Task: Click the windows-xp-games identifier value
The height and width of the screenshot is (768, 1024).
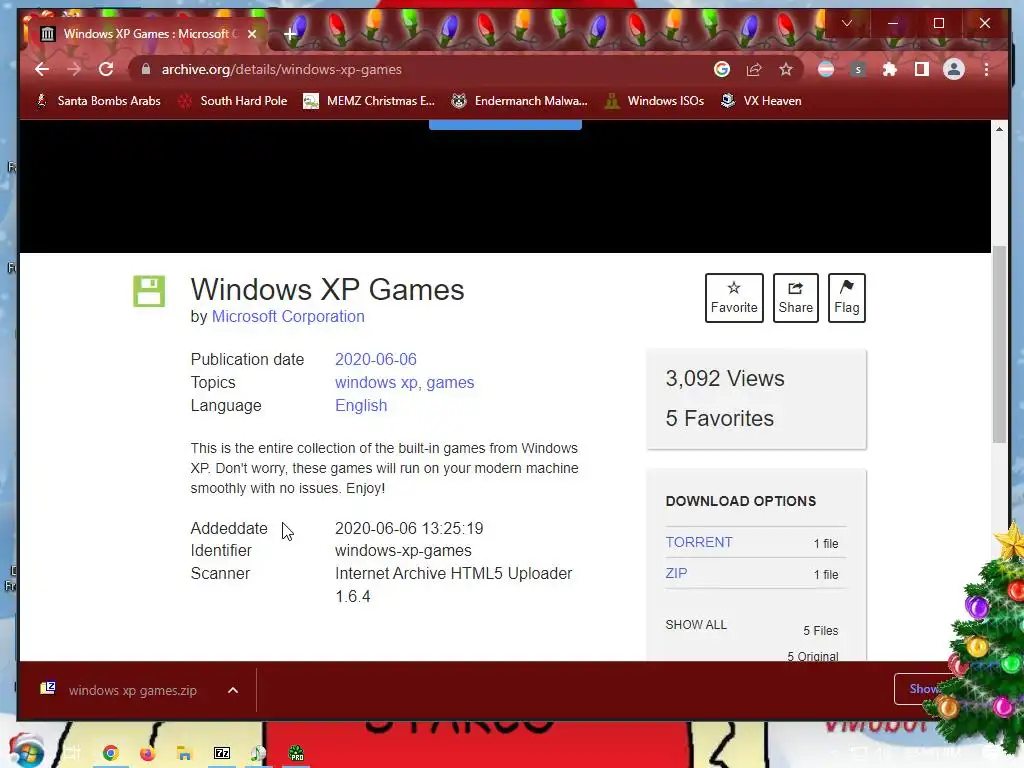Action: point(403,551)
